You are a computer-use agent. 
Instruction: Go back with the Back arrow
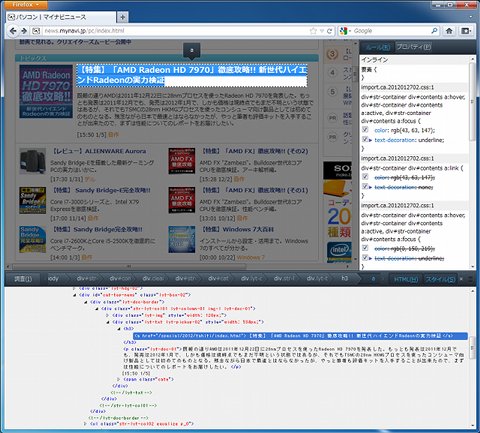[x=13, y=31]
